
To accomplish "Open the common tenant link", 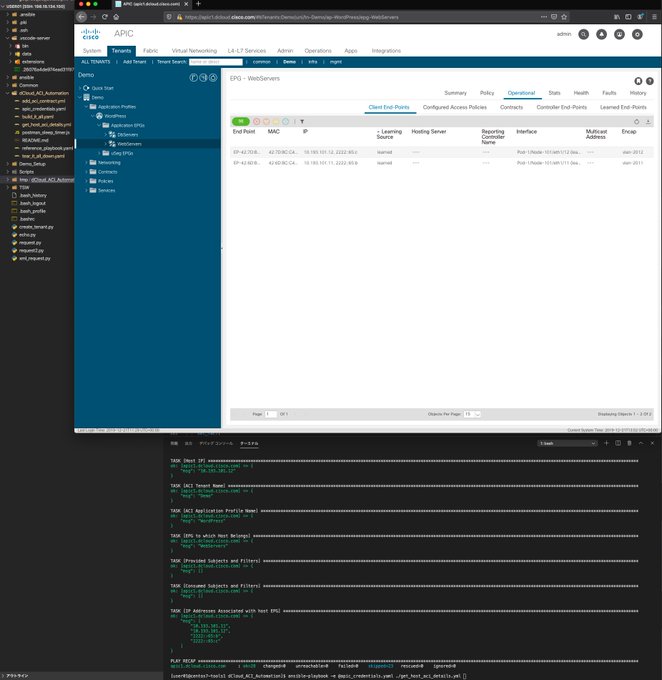I will (262, 62).
